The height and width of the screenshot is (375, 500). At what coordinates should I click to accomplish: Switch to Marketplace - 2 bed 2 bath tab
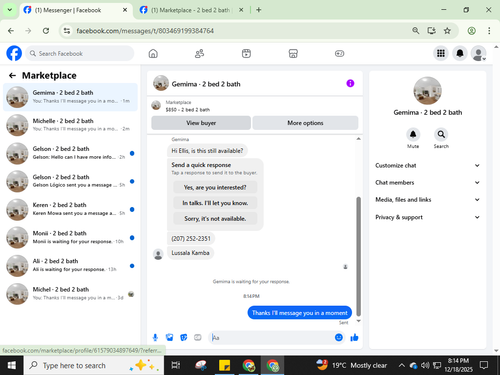pos(192,10)
